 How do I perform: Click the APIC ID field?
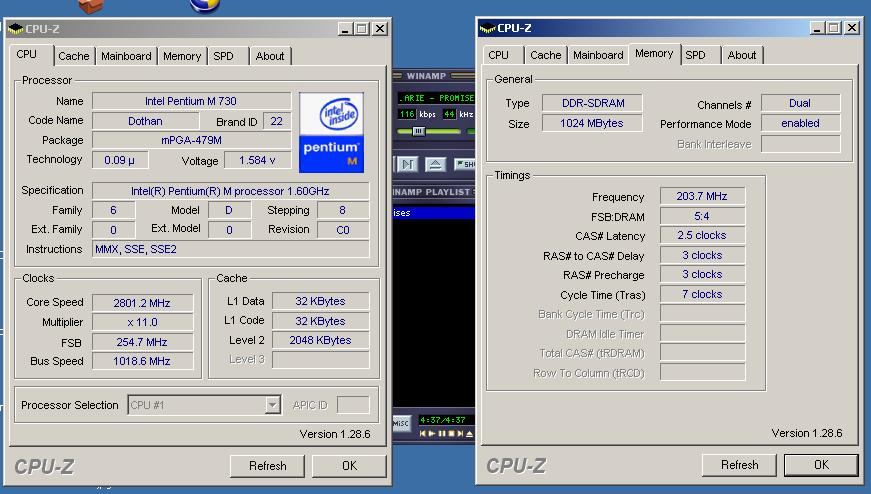[353, 405]
